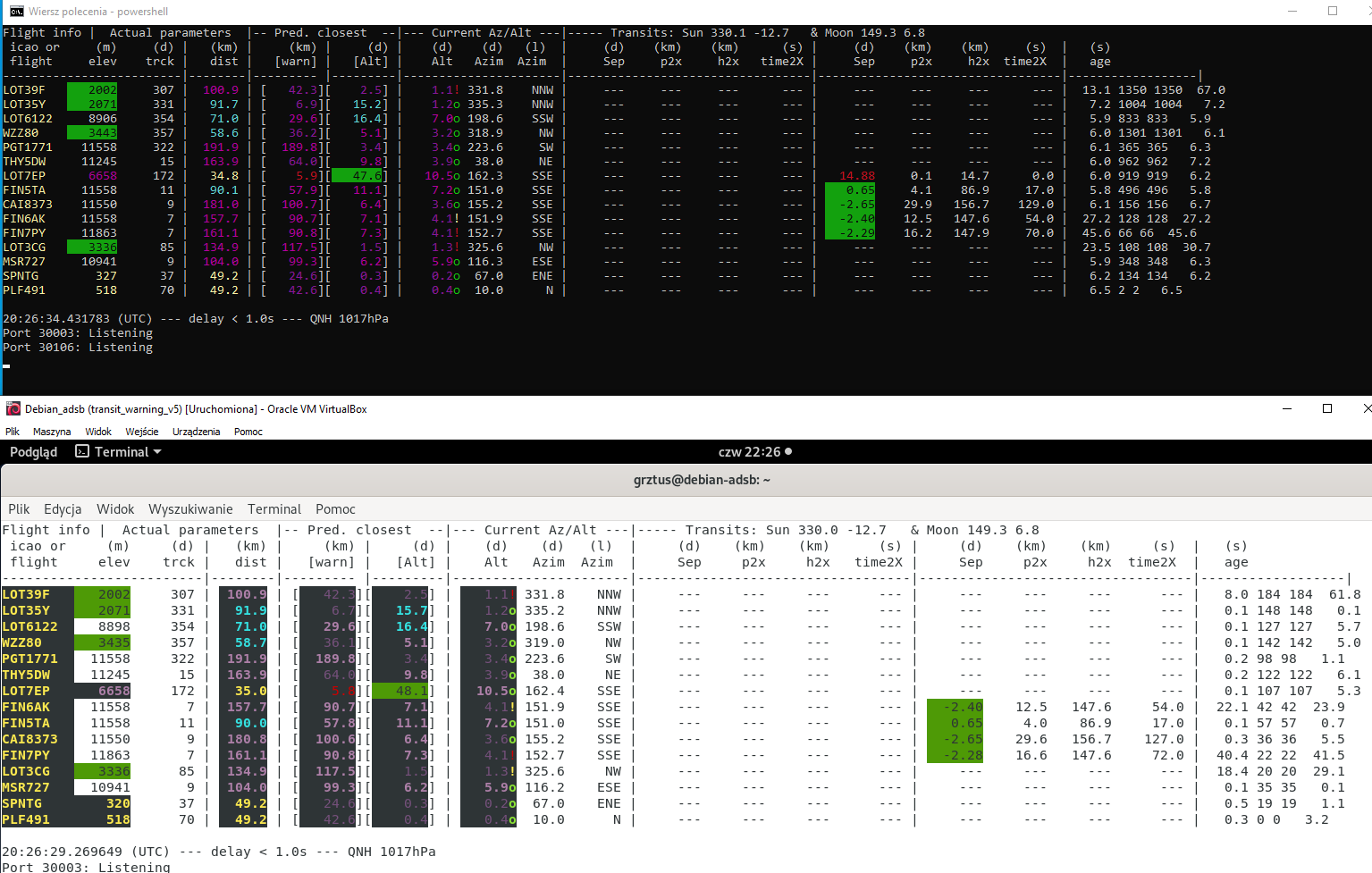Open Terminal menu in terminal menu bar
This screenshot has height=873, width=1372.
point(274,509)
